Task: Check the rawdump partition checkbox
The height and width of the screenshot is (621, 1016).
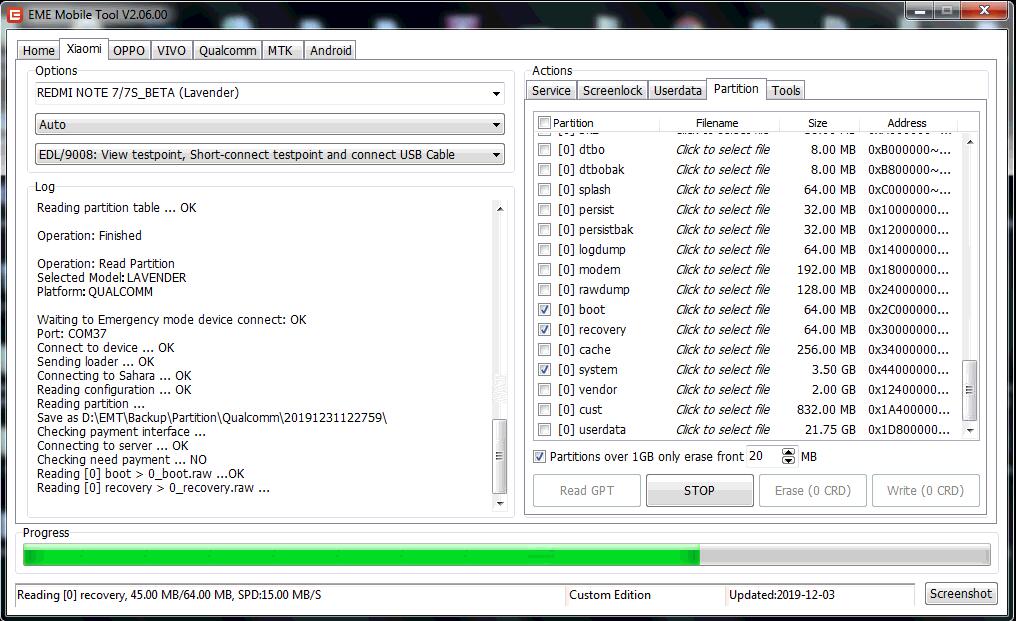Action: pyautogui.click(x=545, y=290)
